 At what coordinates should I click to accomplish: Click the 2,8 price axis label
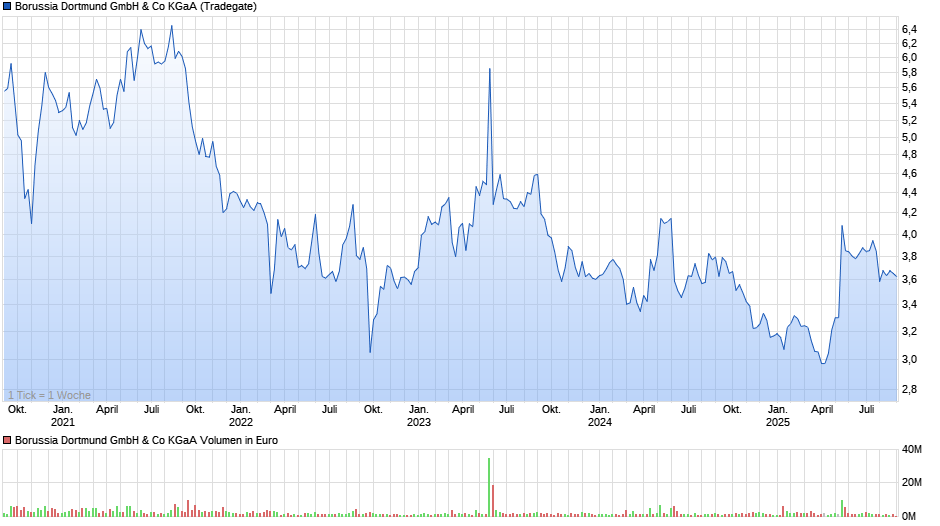pyautogui.click(x=909, y=389)
